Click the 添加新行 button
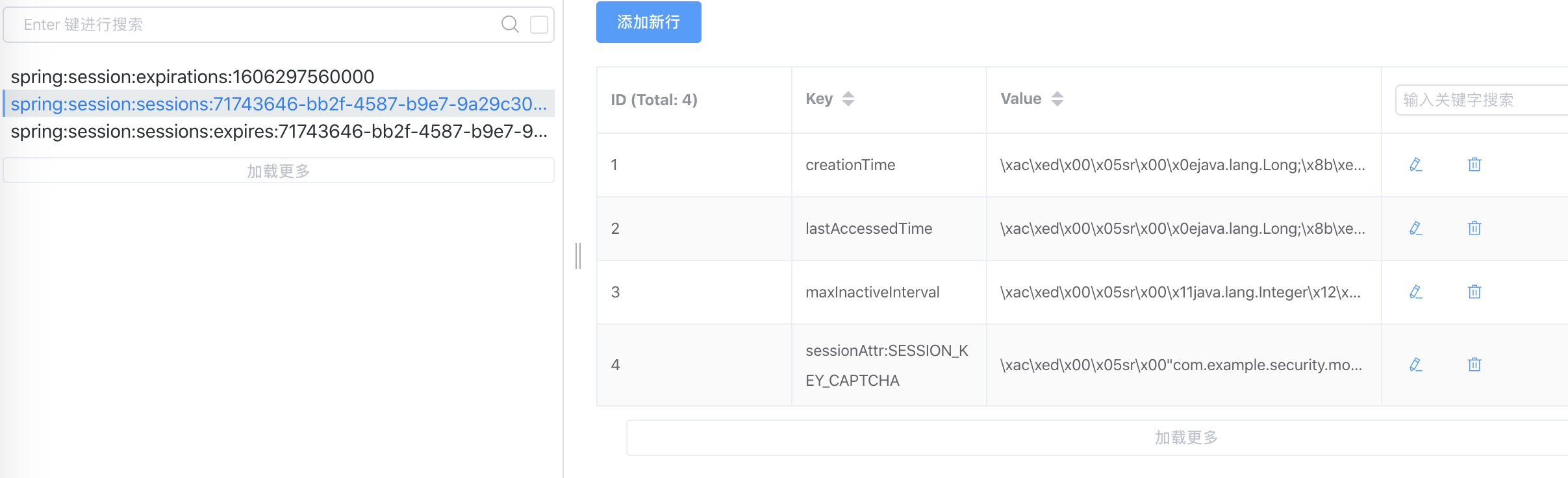The height and width of the screenshot is (478, 1568). coord(649,22)
